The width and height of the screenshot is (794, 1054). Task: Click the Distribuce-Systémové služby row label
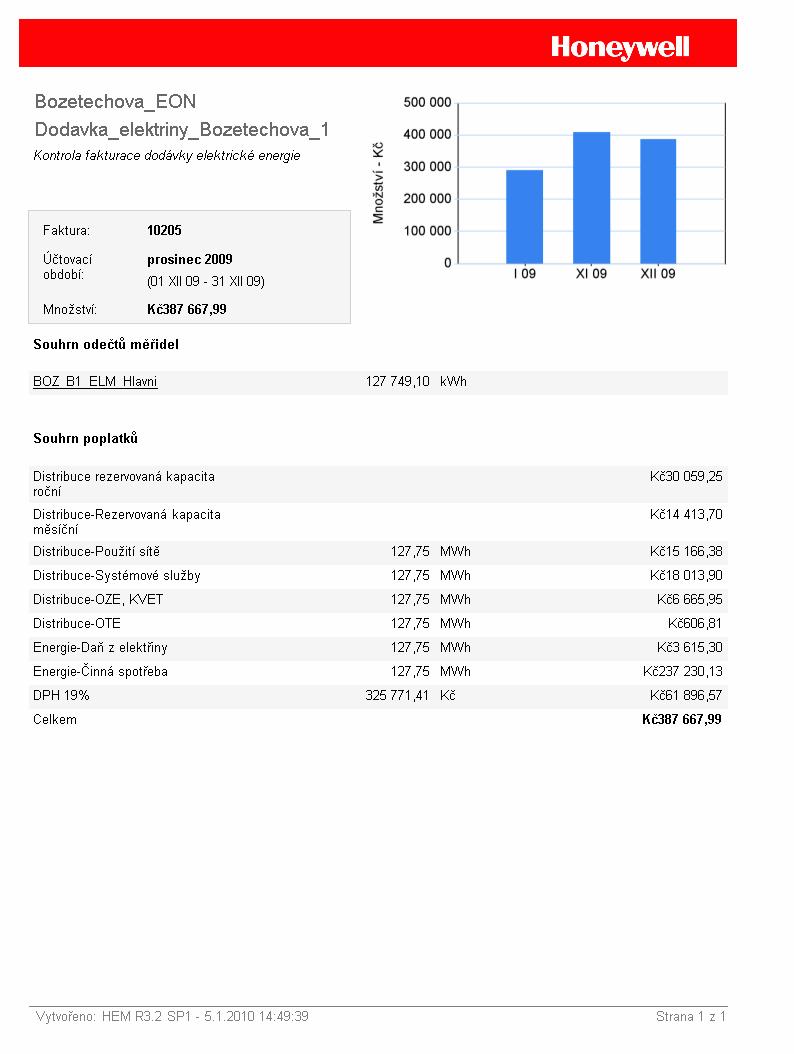(x=116, y=576)
